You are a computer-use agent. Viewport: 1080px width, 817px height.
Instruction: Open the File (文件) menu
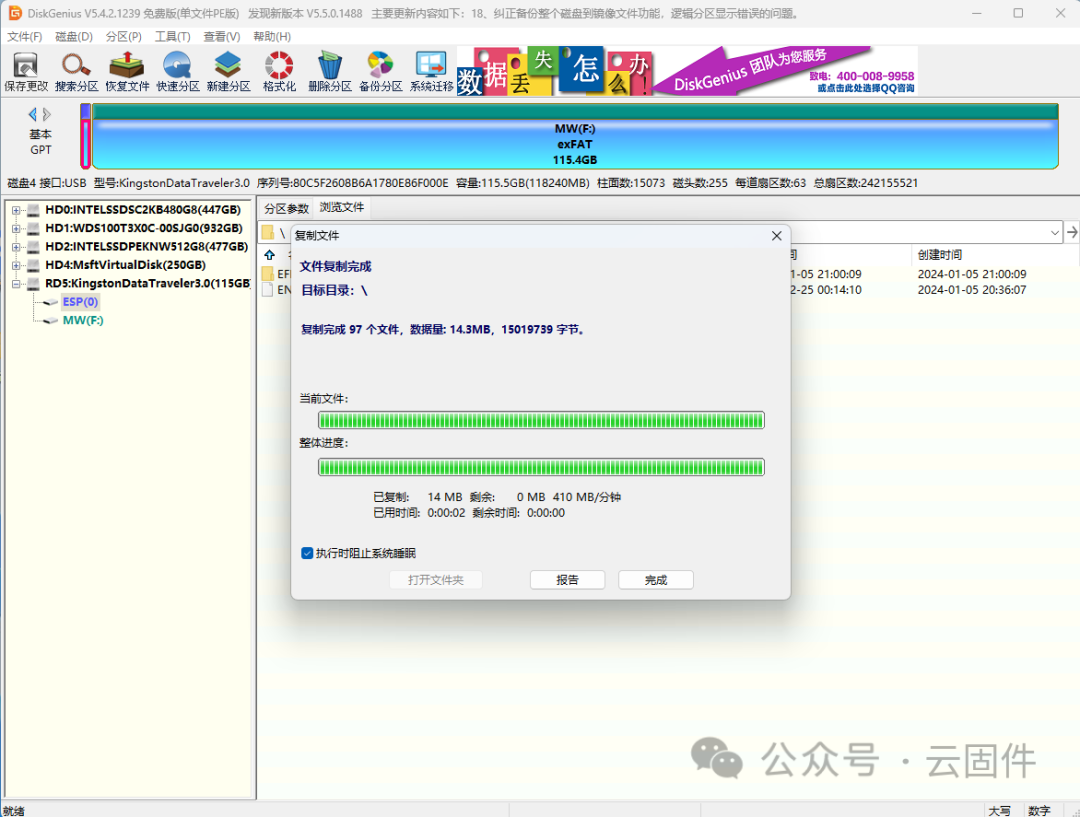[25, 37]
